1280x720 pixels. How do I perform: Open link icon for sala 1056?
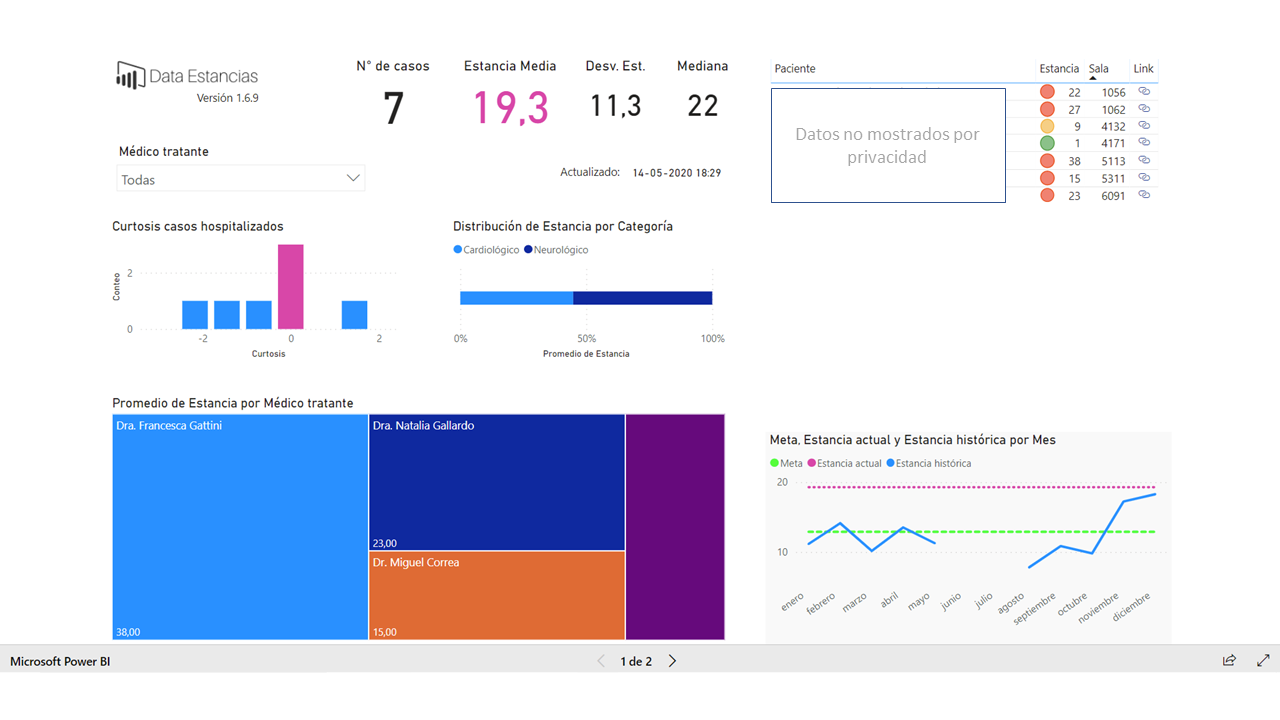1144,91
